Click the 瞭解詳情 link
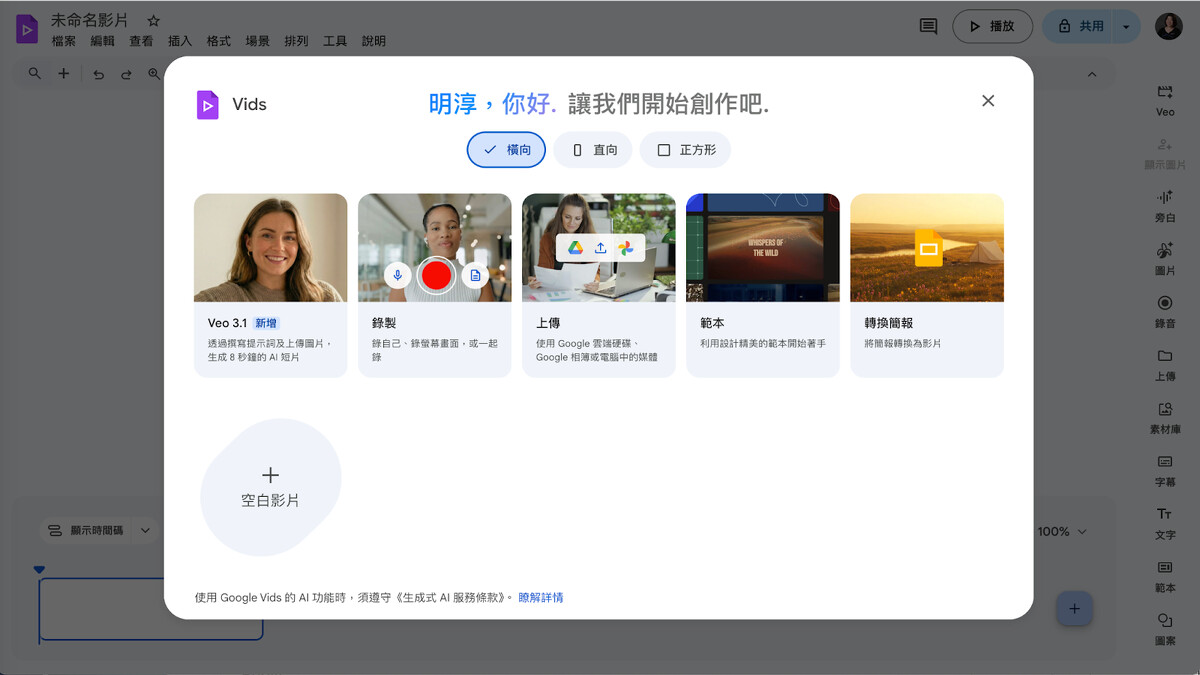Image resolution: width=1200 pixels, height=675 pixels. 540,598
